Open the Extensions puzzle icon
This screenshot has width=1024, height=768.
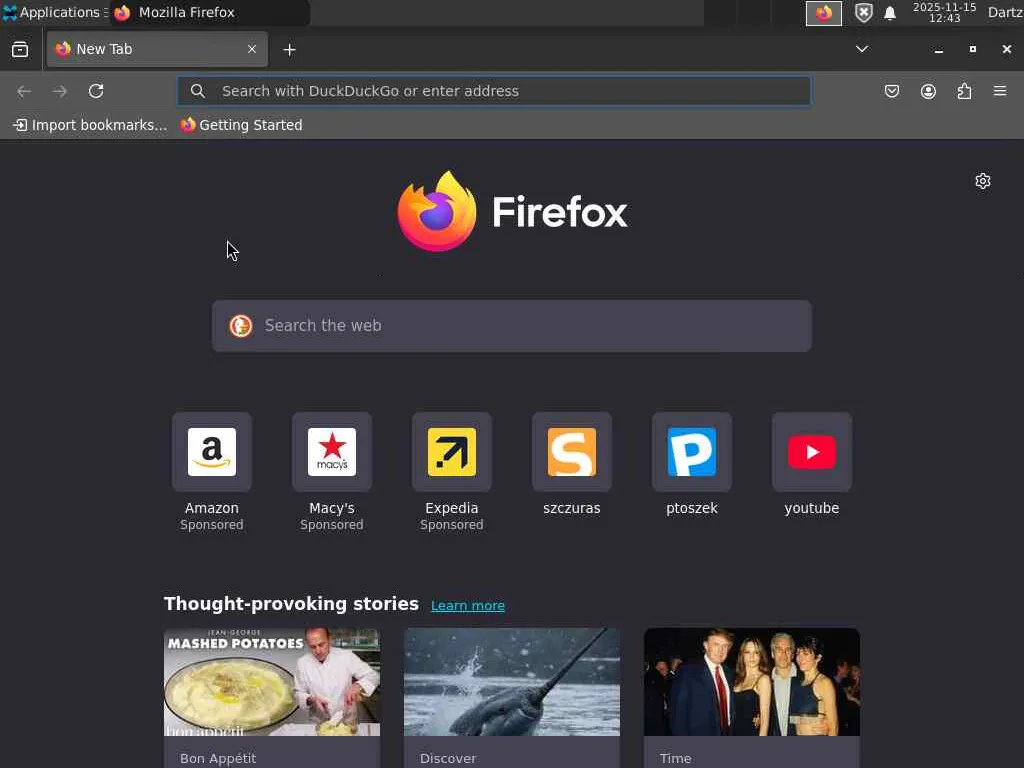964,91
